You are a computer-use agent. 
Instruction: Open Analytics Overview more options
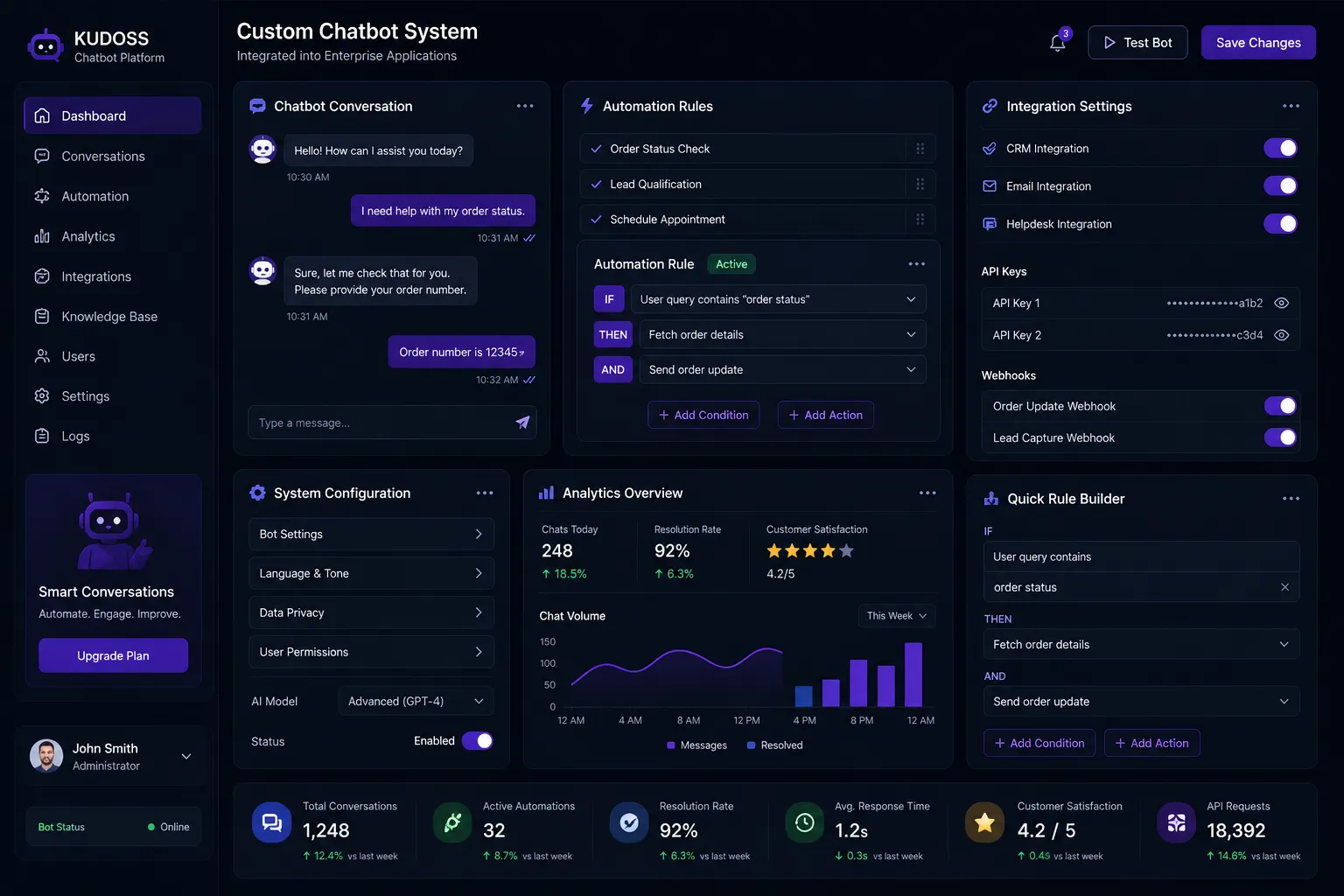(927, 493)
